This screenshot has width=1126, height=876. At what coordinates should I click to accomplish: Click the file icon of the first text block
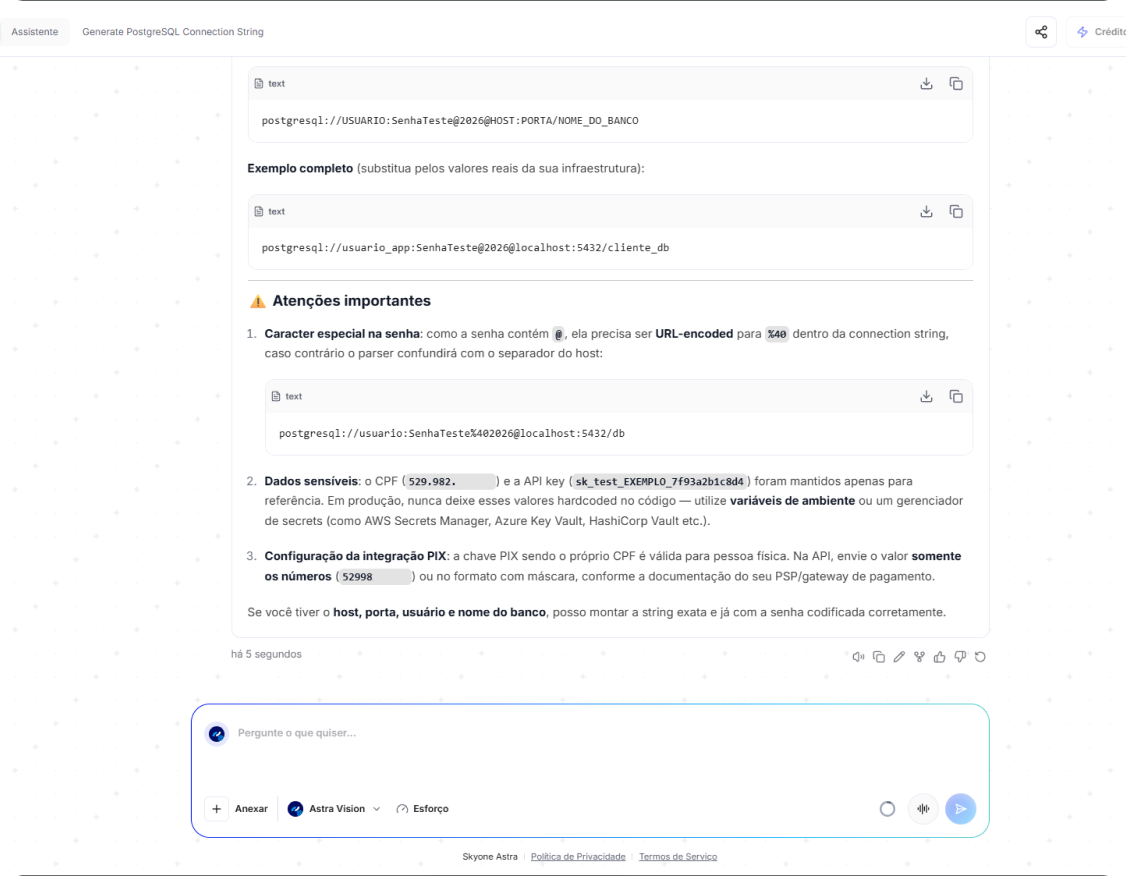(x=259, y=84)
